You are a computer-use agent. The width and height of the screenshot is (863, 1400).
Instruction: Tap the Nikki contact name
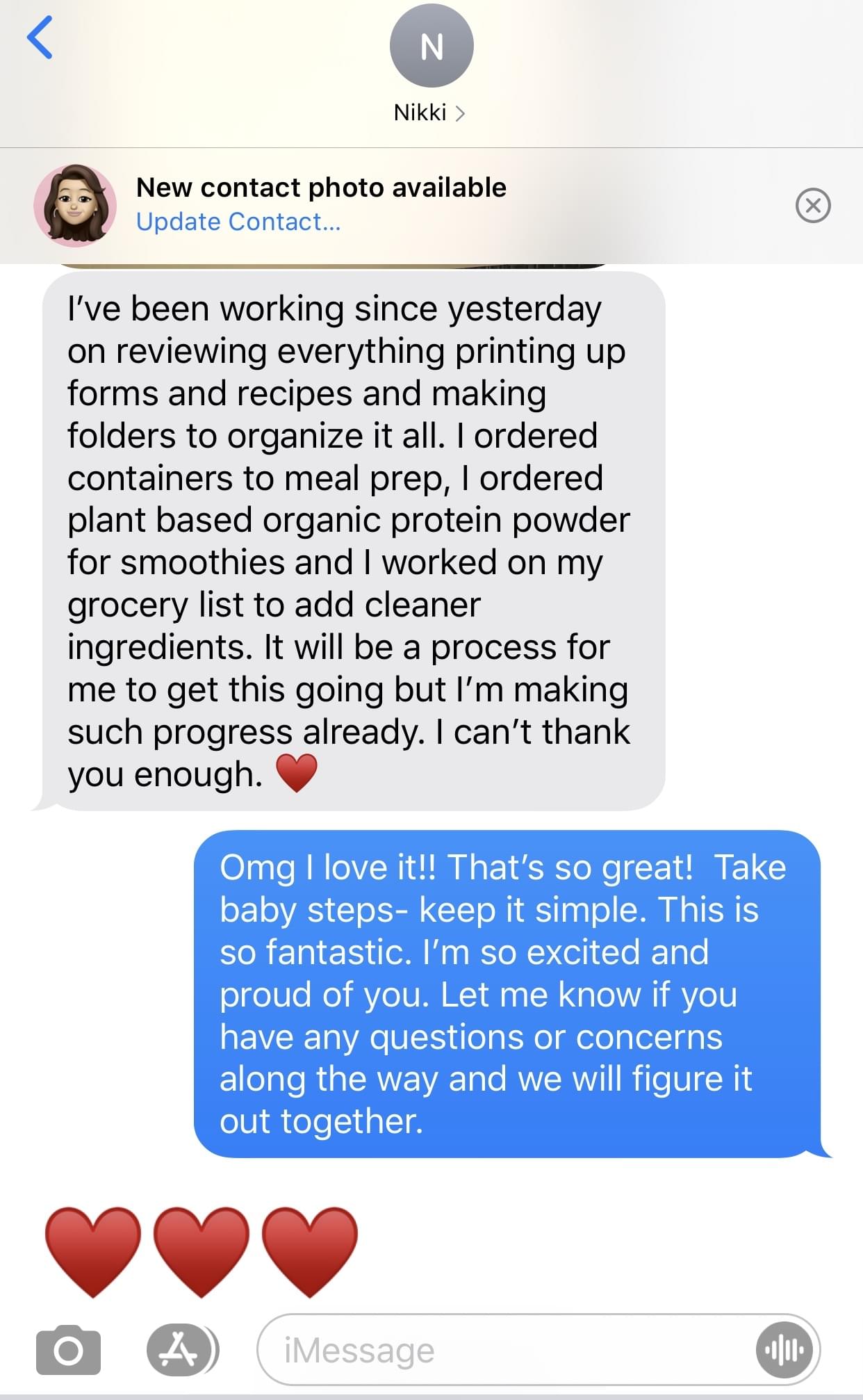(420, 113)
